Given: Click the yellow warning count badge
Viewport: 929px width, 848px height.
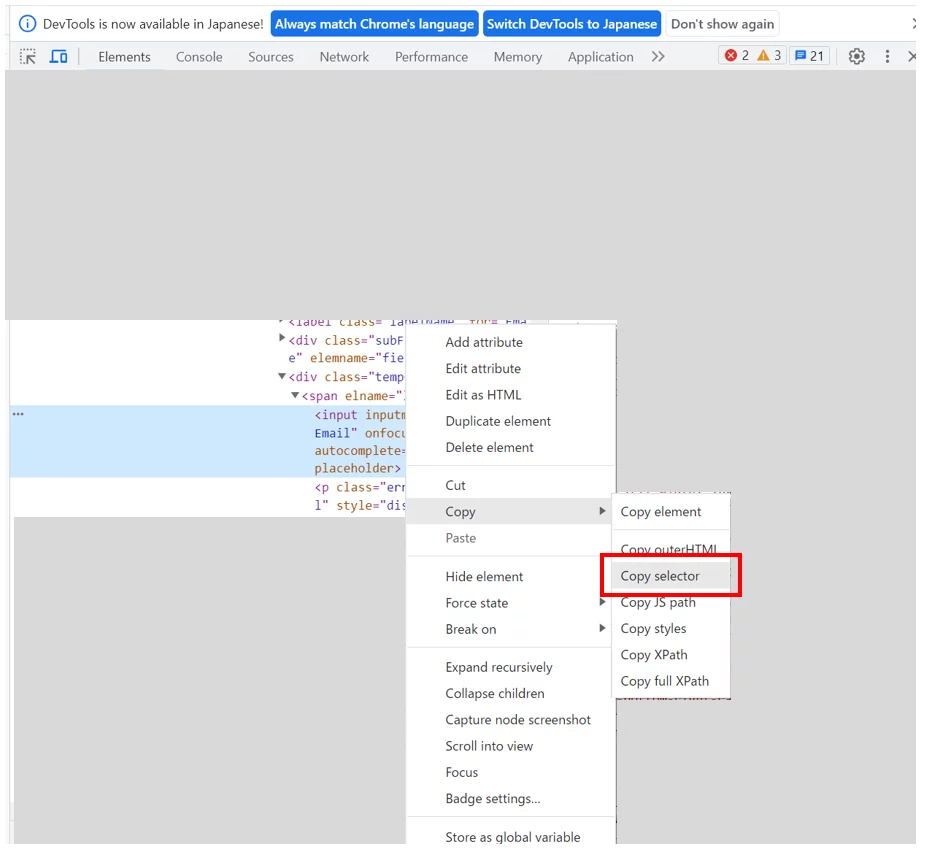Looking at the screenshot, I should [769, 56].
